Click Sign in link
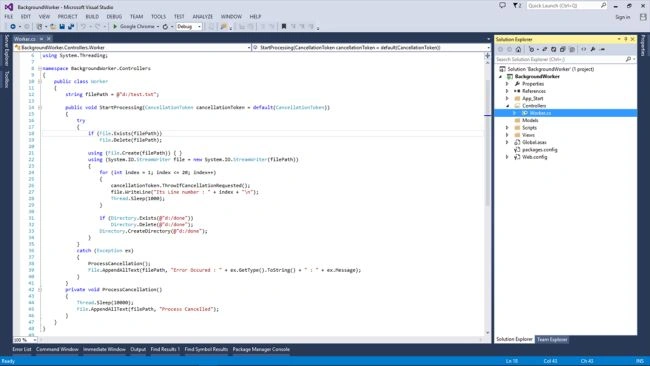This screenshot has height=366, width=650. [x=623, y=17]
